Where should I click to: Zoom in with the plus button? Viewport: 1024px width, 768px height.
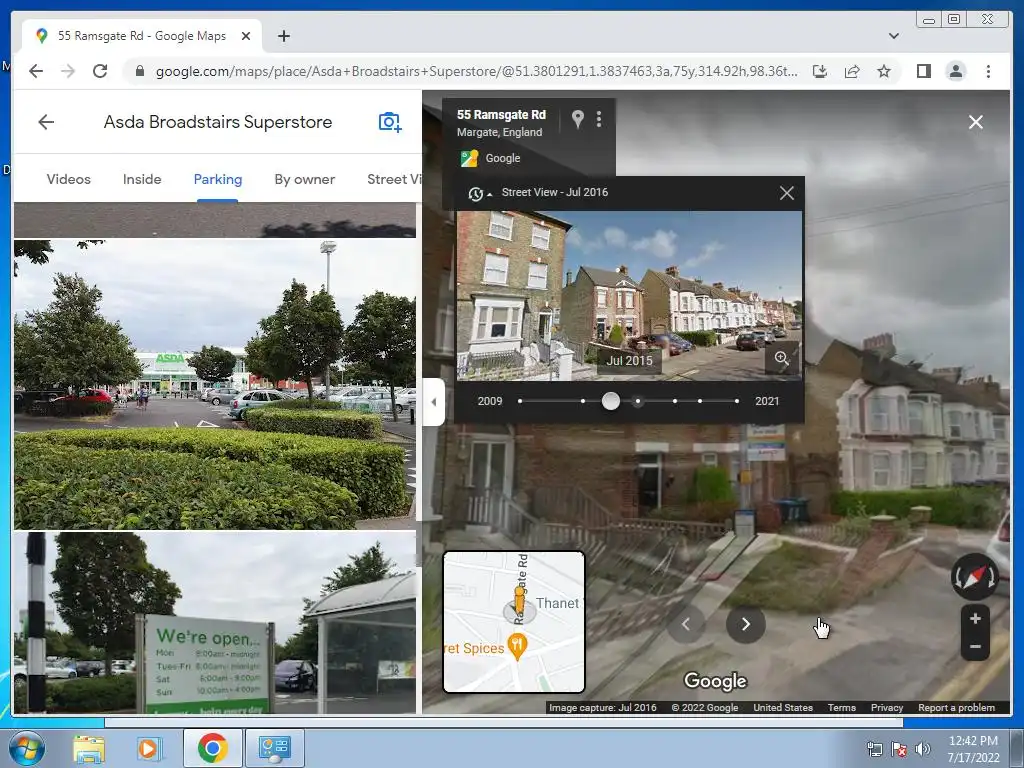coord(975,618)
